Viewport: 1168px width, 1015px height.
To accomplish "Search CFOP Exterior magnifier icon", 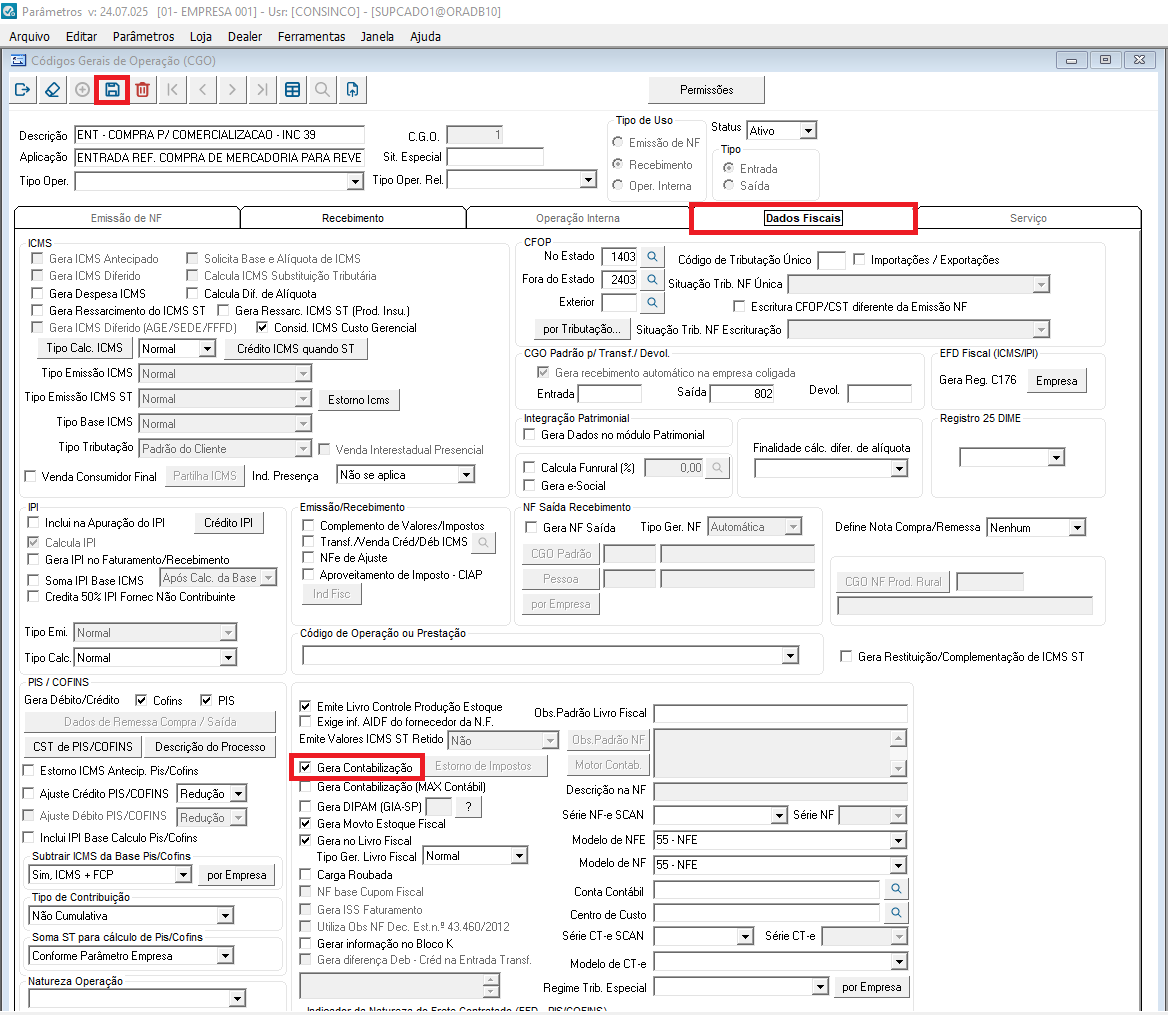I will [x=652, y=302].
